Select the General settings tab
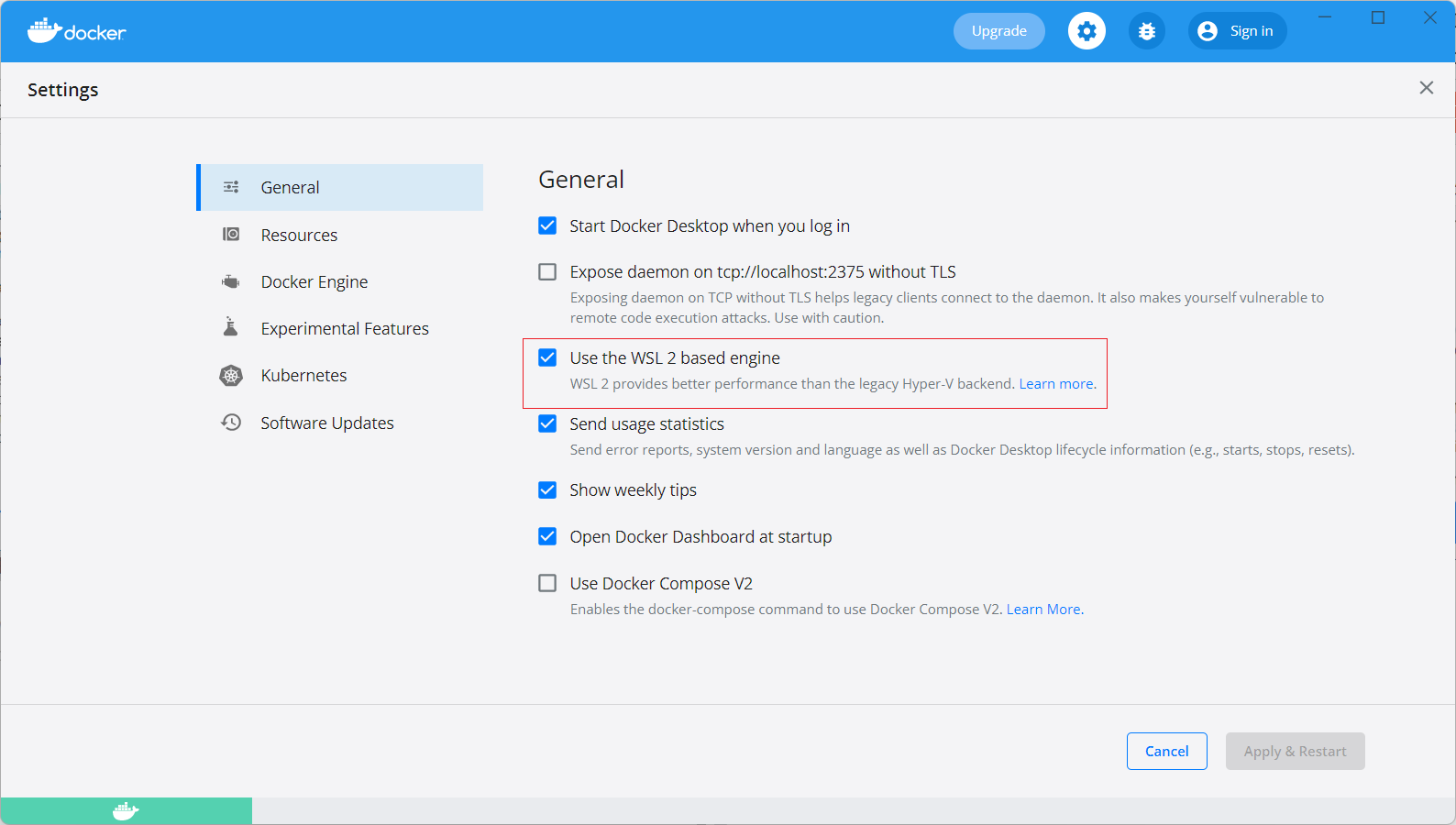The width and height of the screenshot is (1456, 825). click(x=340, y=187)
